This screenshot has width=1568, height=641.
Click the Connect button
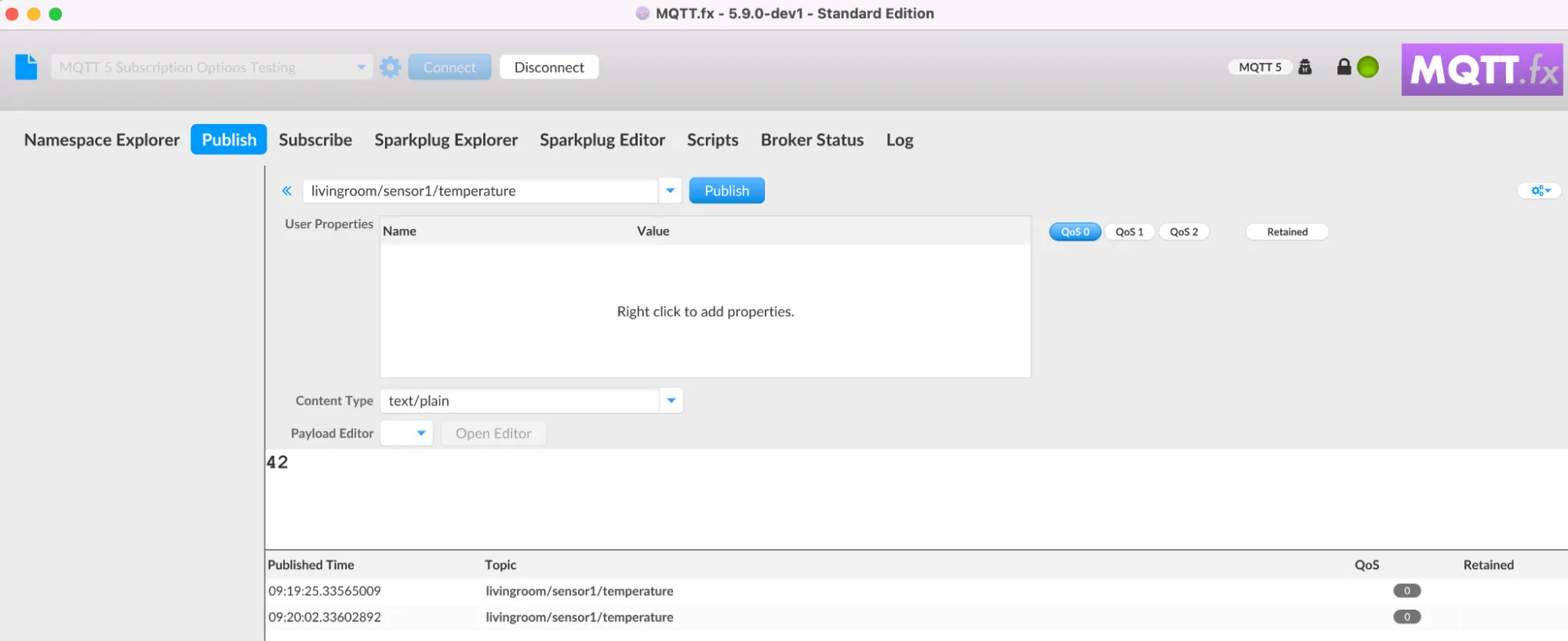(x=449, y=67)
